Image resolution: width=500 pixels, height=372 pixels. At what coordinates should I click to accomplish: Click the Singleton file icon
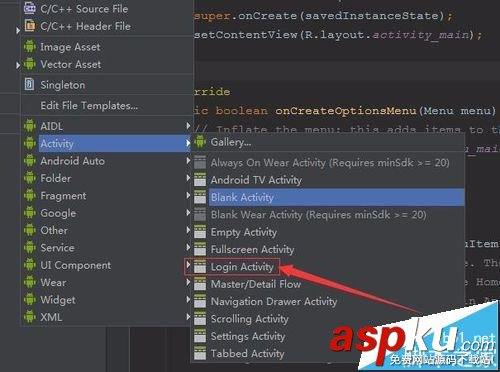(30, 85)
